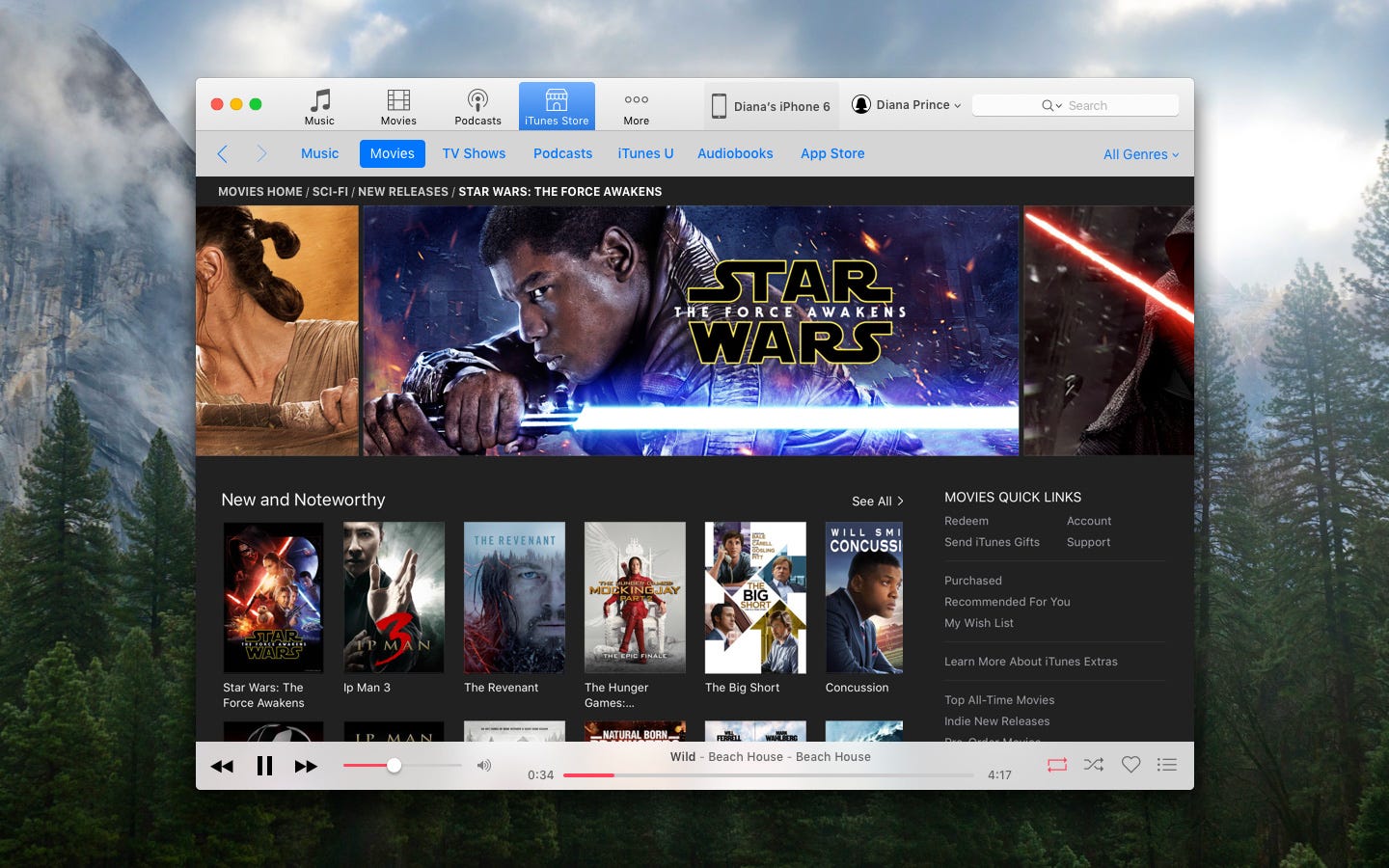Go to Sci-Fi breadcrumb
Image resolution: width=1389 pixels, height=868 pixels.
(330, 192)
